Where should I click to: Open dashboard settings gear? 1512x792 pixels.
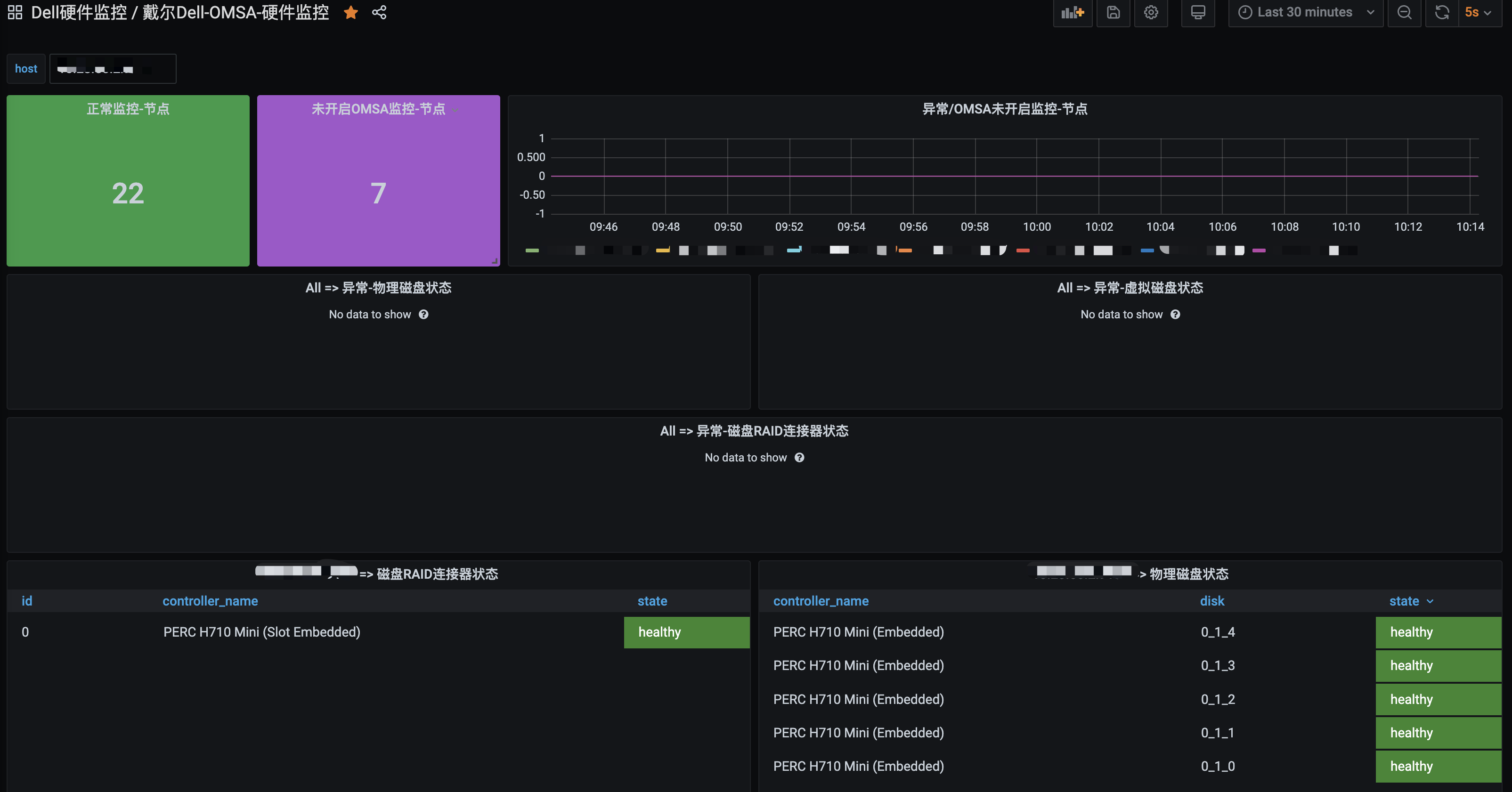point(1150,12)
